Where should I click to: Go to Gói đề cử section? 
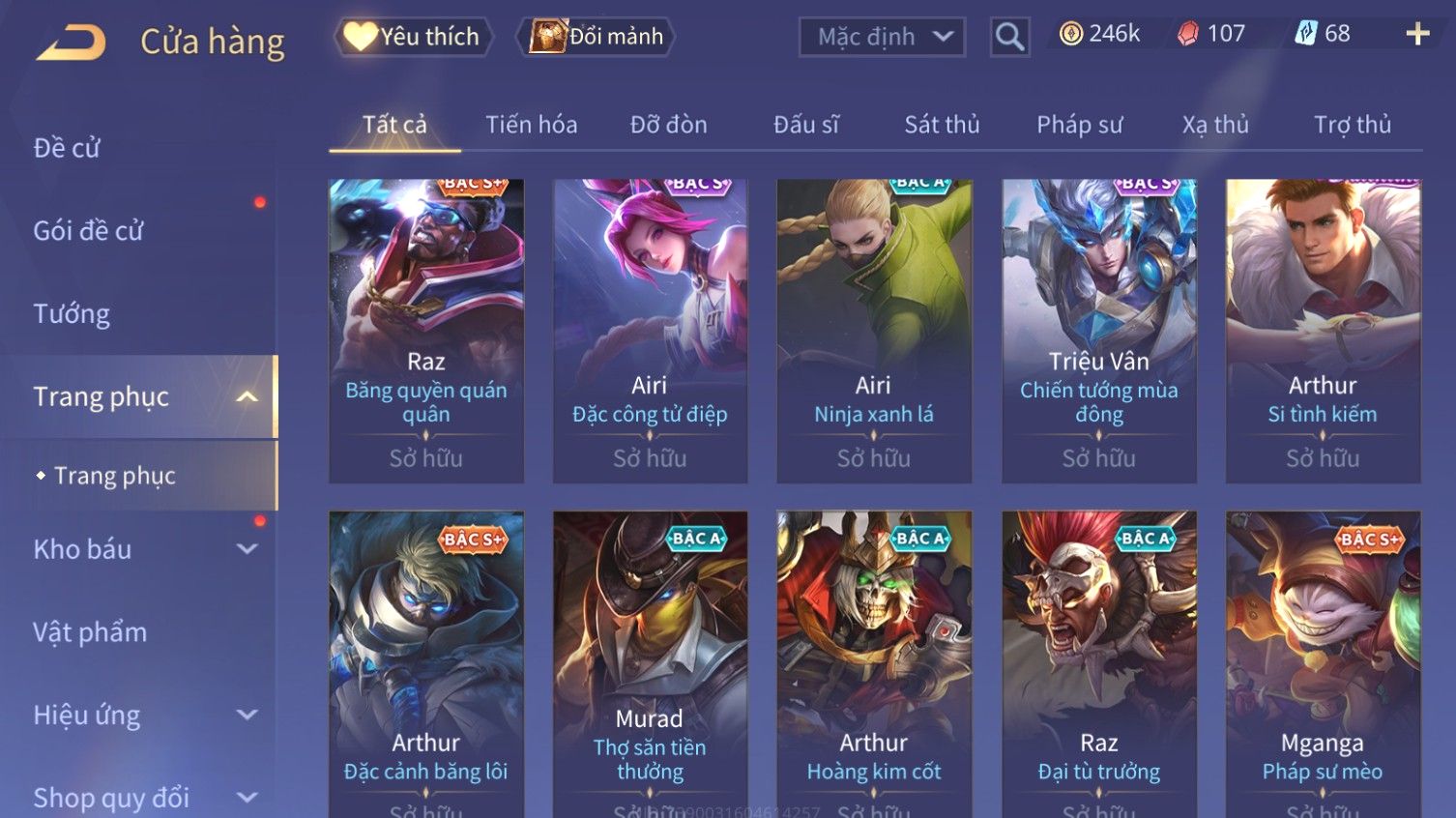point(88,231)
